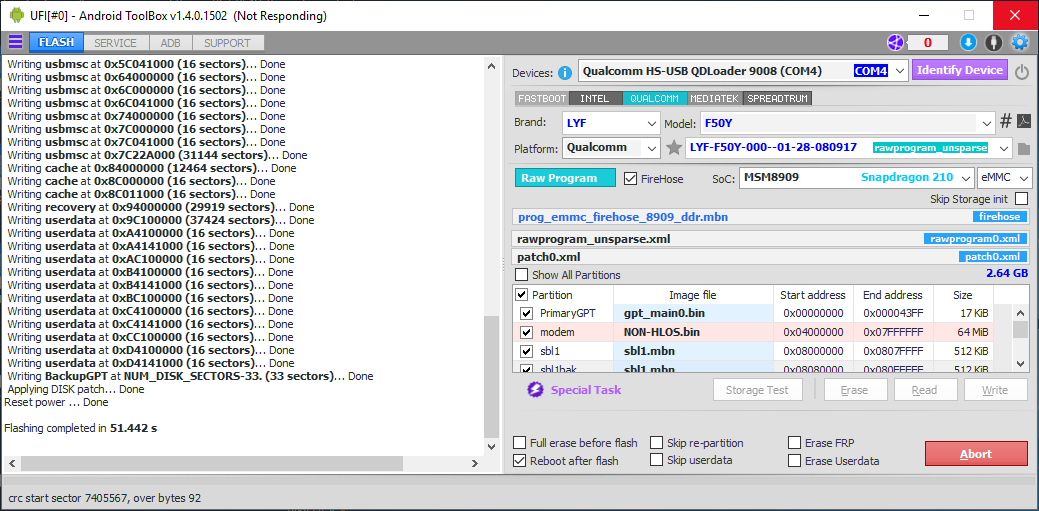1039x511 pixels.
Task: Click the NON-HLOS.bin image file cell
Action: click(x=693, y=332)
